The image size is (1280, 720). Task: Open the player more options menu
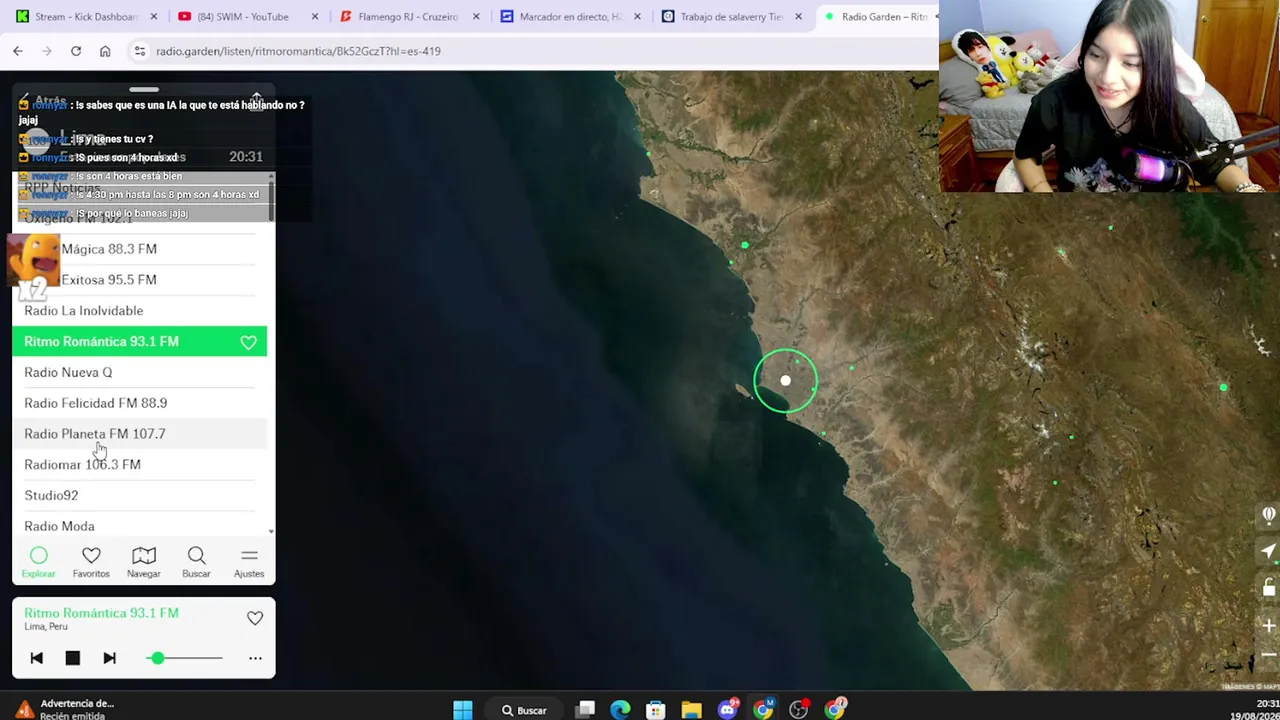255,658
